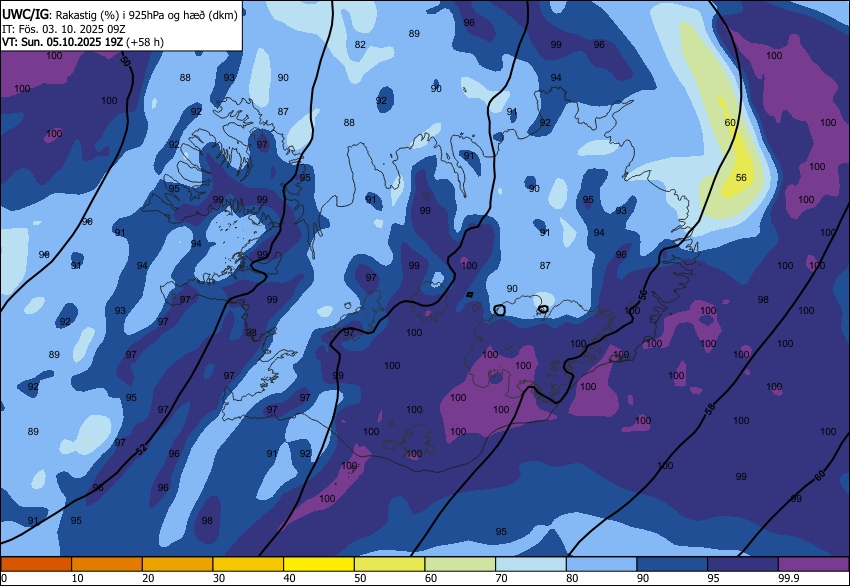Click the 'VT: Sun. 05.10.2025 19Z (+58 h)' line
This screenshot has width=850, height=586.
coord(82,42)
